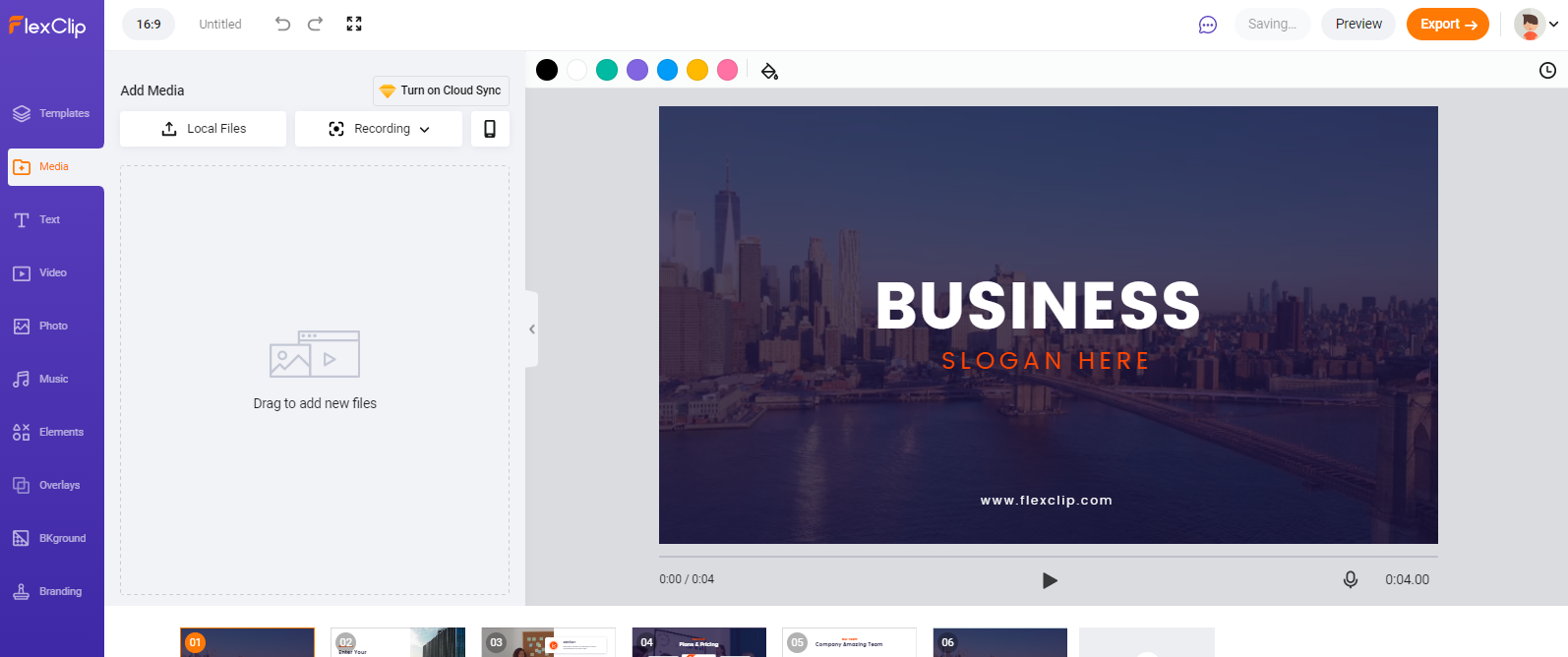Enter fullscreen mode with the expand icon

pos(354,24)
